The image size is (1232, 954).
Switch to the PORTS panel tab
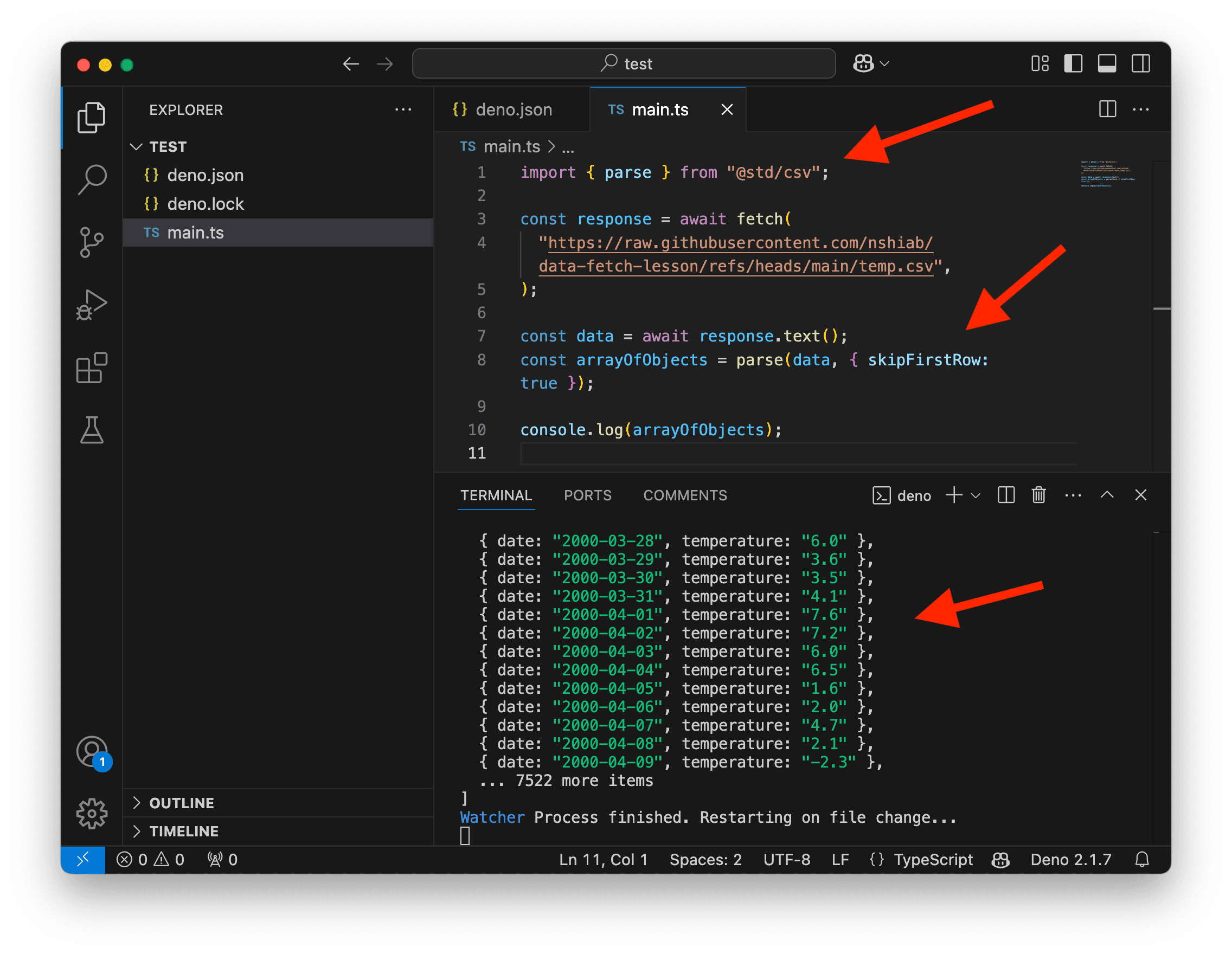click(587, 495)
